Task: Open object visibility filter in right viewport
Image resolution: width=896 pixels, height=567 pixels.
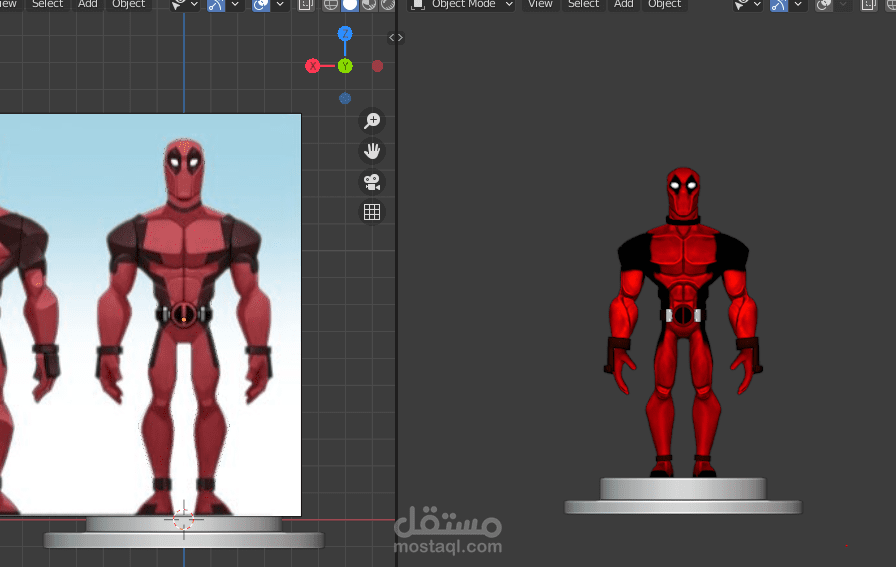Action: pyautogui.click(x=747, y=5)
